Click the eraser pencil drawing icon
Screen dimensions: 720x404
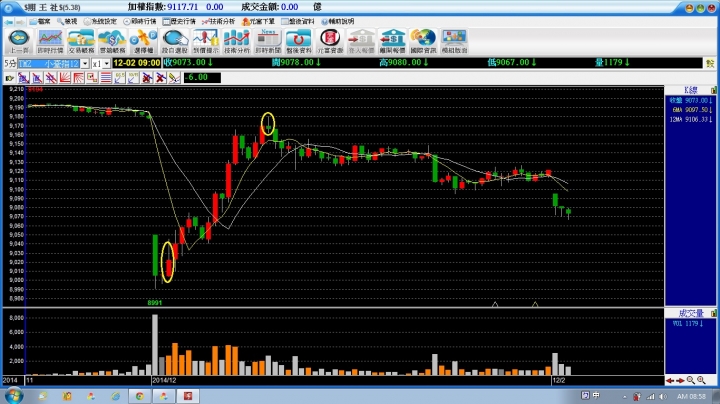click(174, 78)
